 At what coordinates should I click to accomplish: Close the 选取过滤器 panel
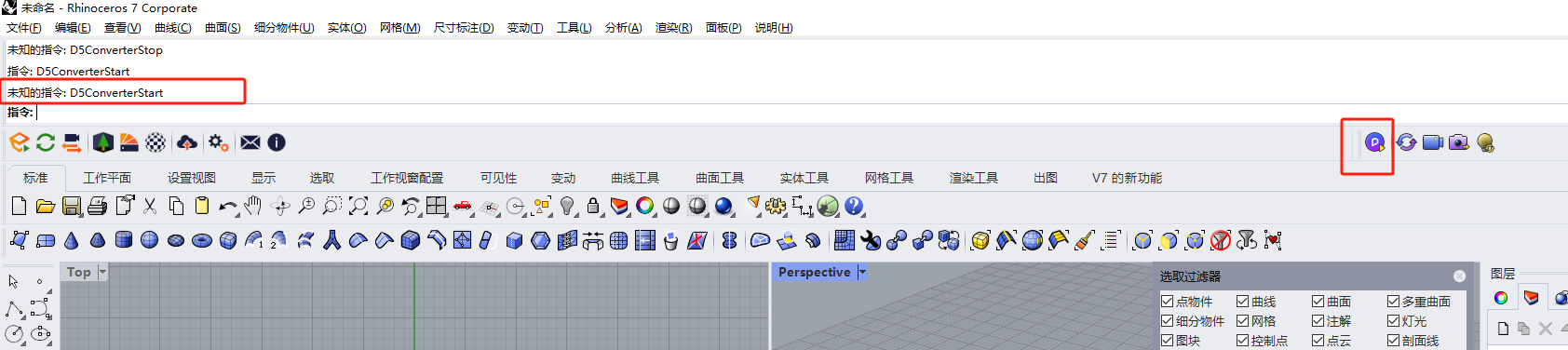[x=1460, y=276]
